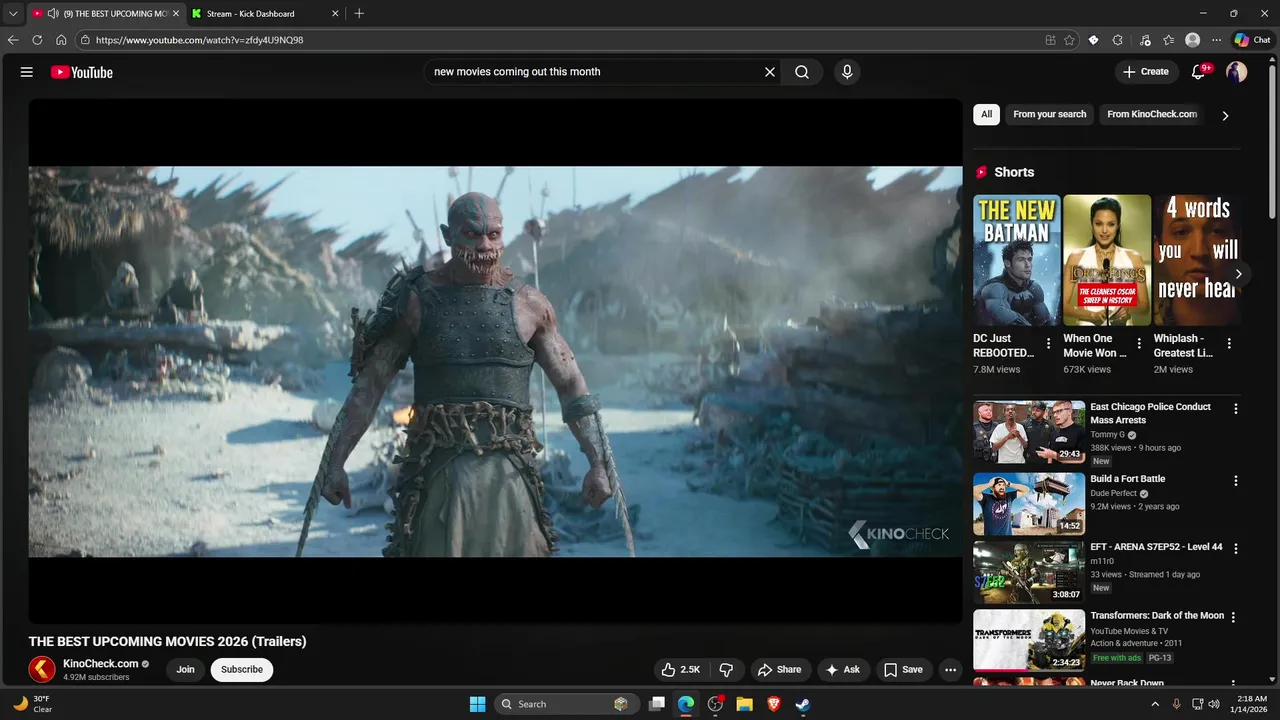Click the Create button
The image size is (1280, 720).
(x=1146, y=72)
